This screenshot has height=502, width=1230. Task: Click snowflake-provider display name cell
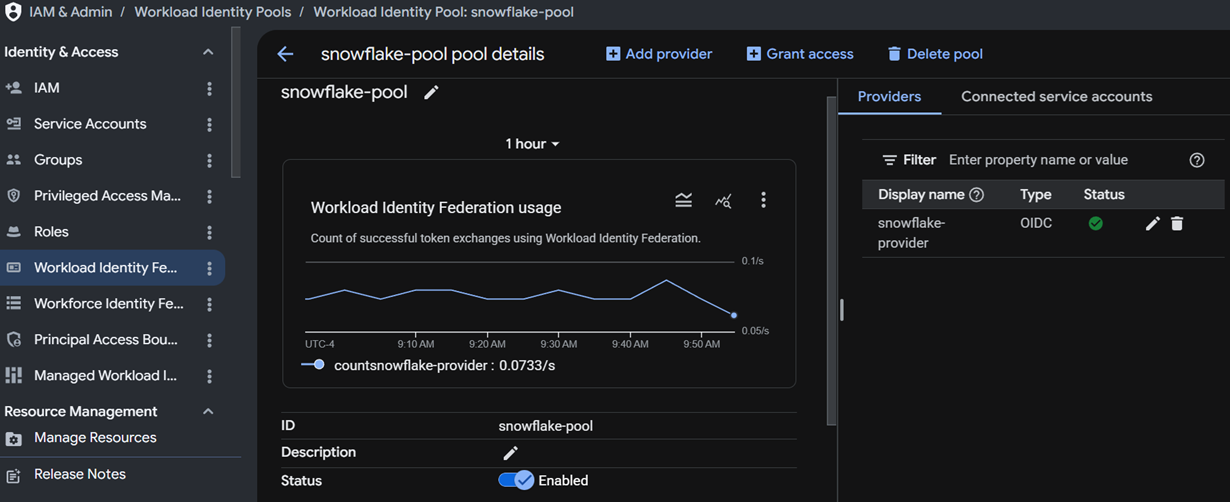click(x=911, y=233)
